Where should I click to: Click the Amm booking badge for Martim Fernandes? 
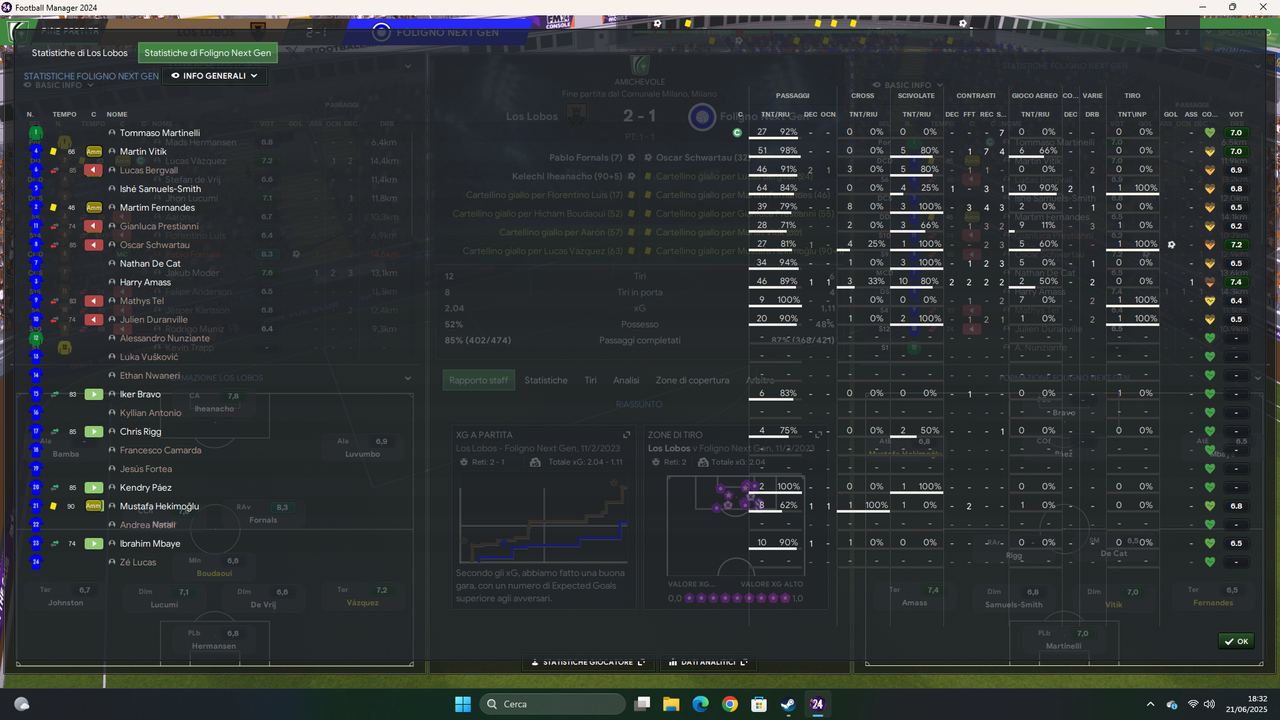94,208
